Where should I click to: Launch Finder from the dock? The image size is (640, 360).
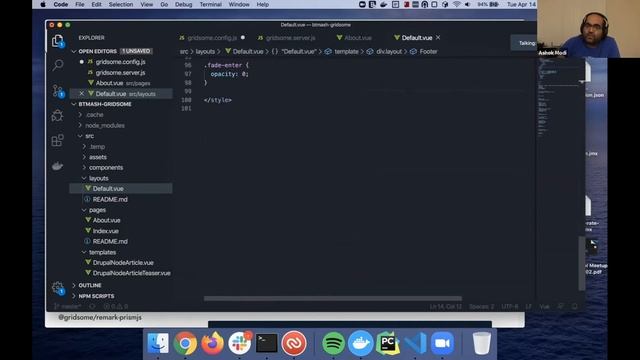pyautogui.click(x=158, y=343)
